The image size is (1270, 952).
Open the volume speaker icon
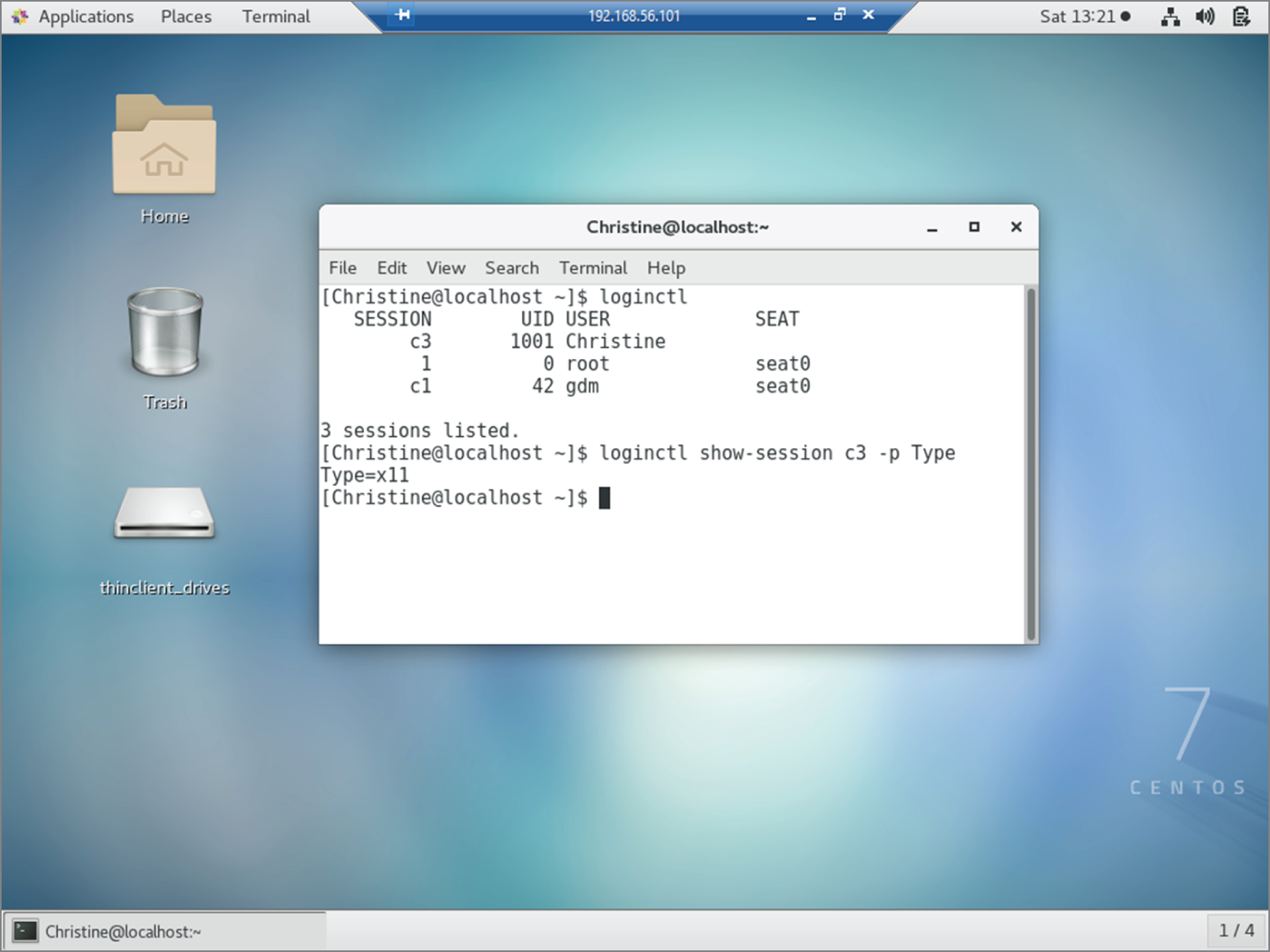(1205, 16)
